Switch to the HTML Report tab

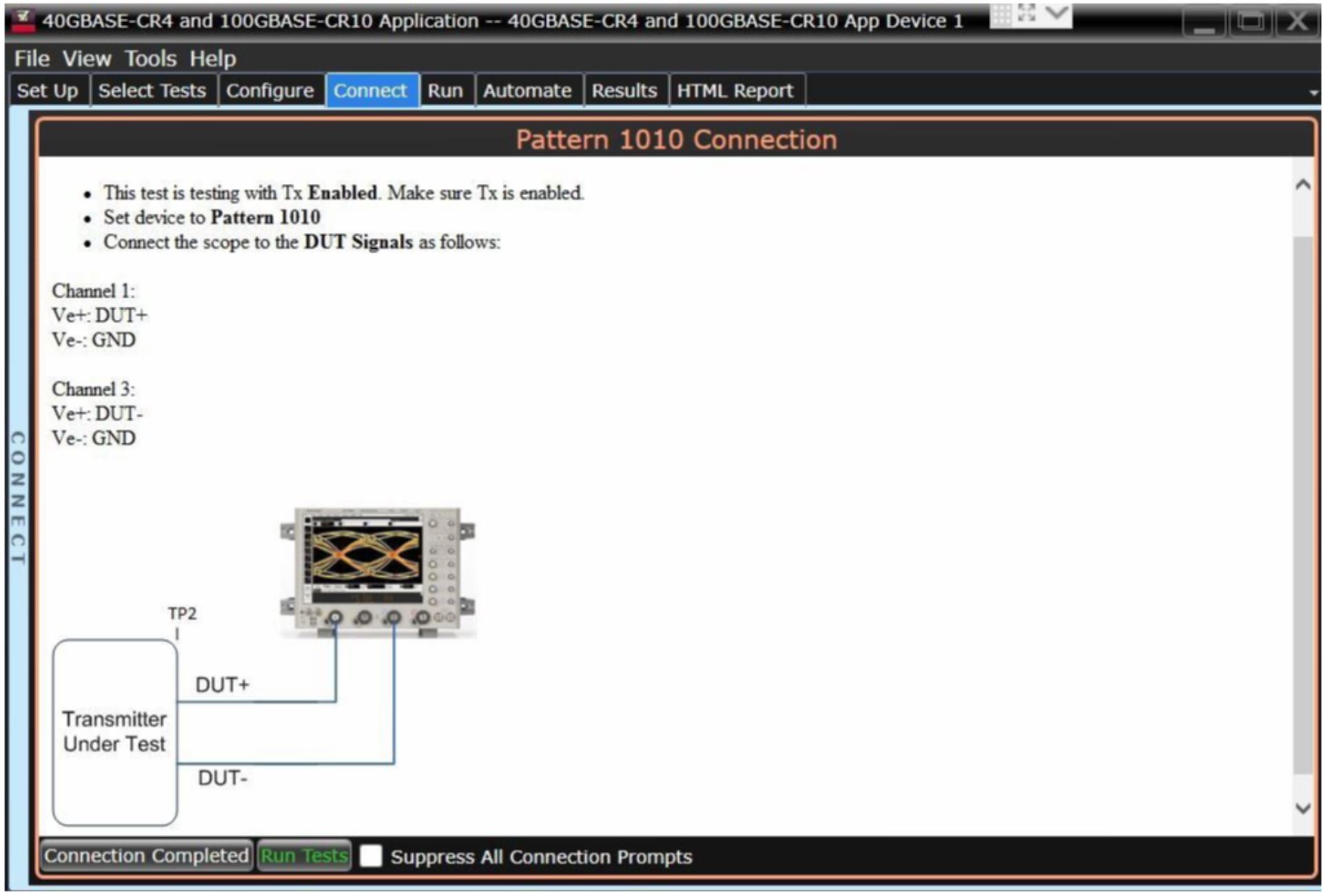tap(735, 90)
